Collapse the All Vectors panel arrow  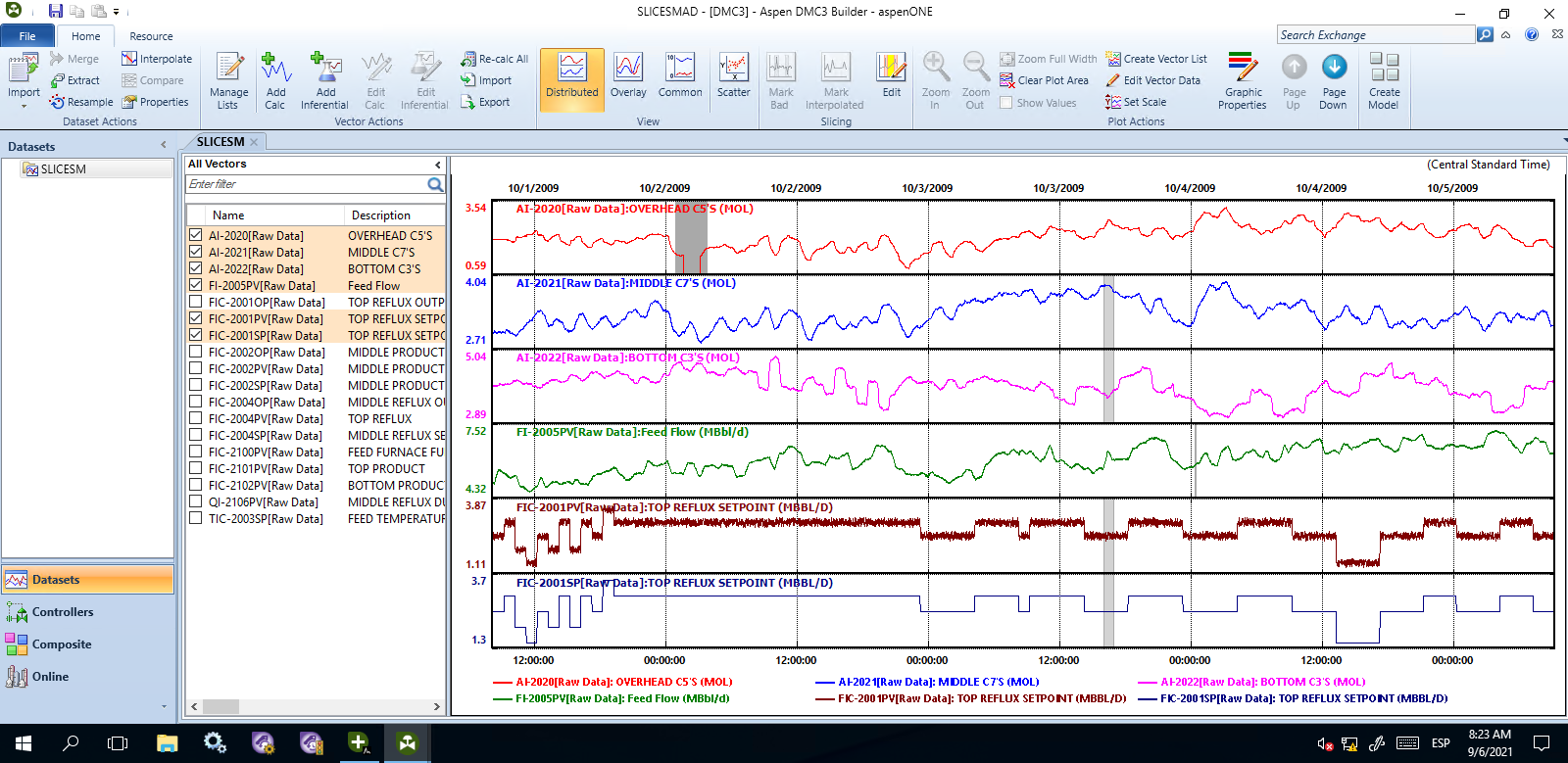437,165
